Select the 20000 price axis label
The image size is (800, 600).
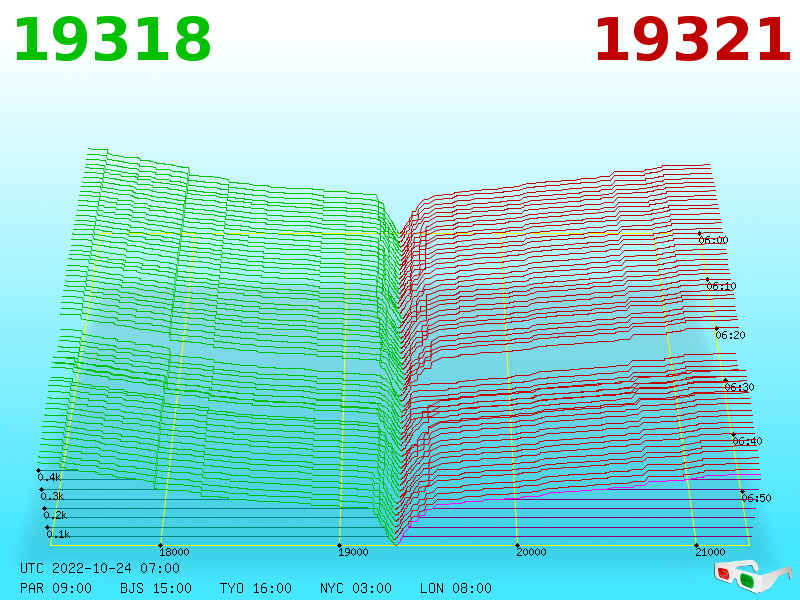point(531,552)
